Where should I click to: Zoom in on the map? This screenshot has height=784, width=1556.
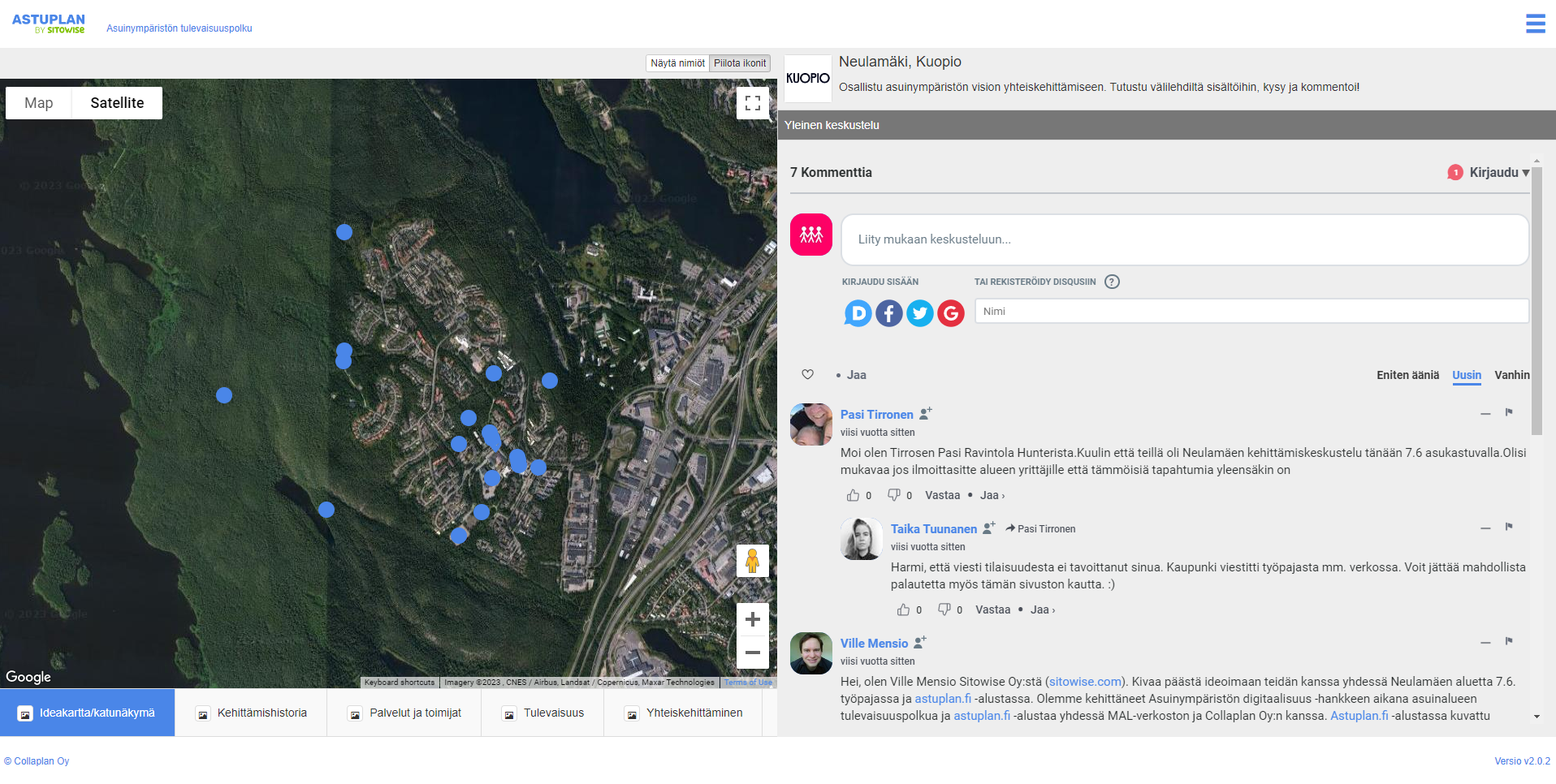pos(753,619)
